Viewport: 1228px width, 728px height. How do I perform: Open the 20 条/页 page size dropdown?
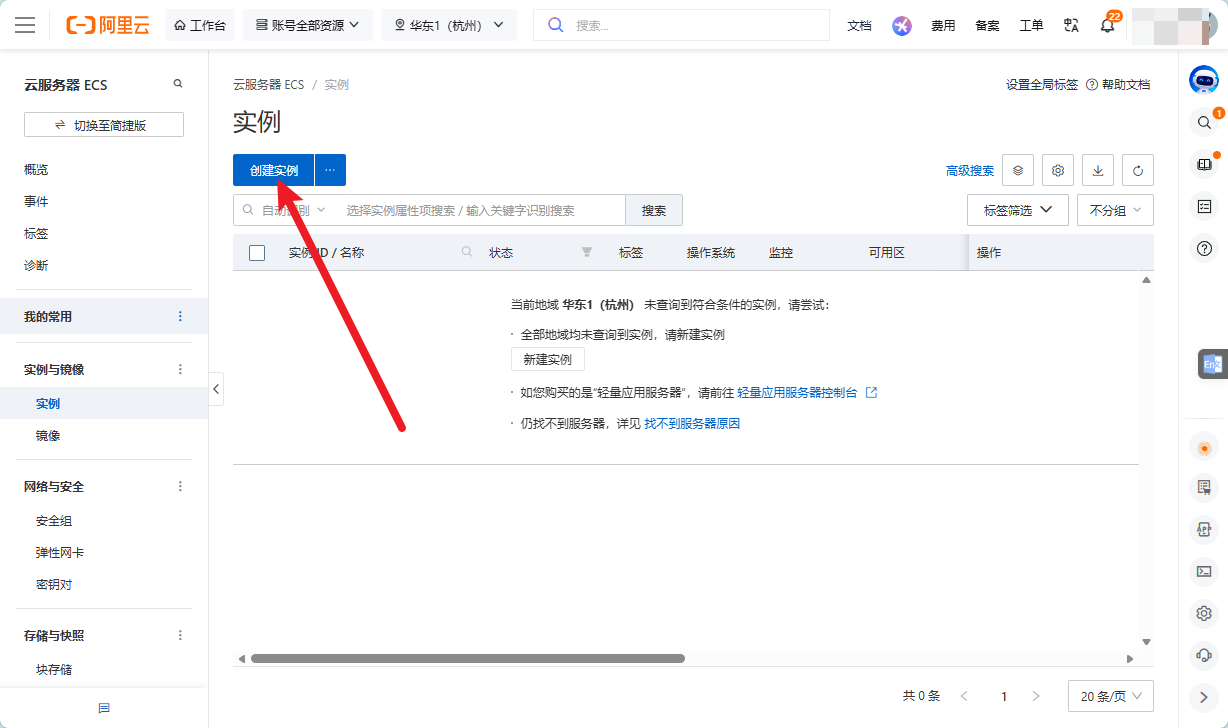pyautogui.click(x=1111, y=696)
